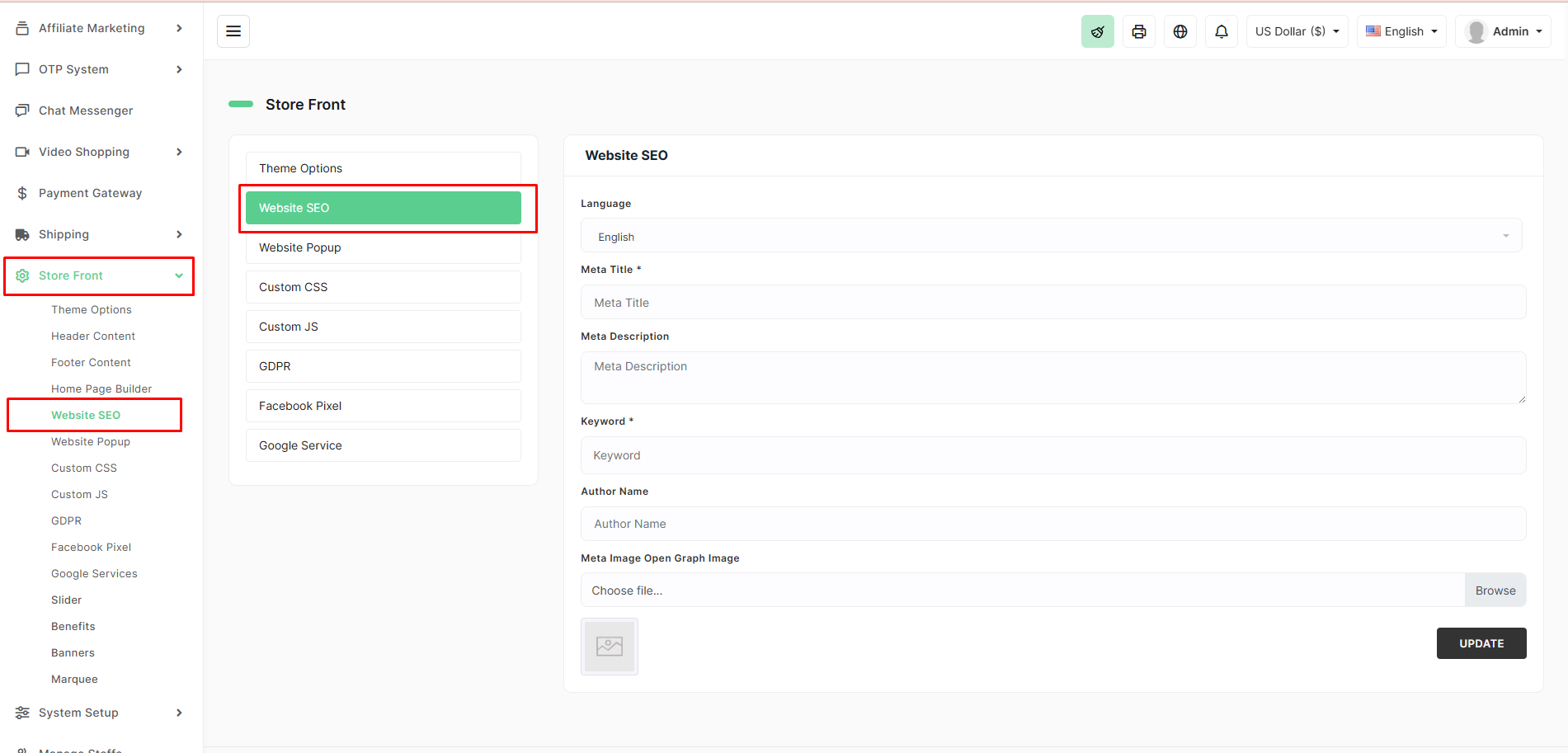Select the Chat Messenger sidebar icon
Image resolution: width=1568 pixels, height=753 pixels.
click(22, 110)
